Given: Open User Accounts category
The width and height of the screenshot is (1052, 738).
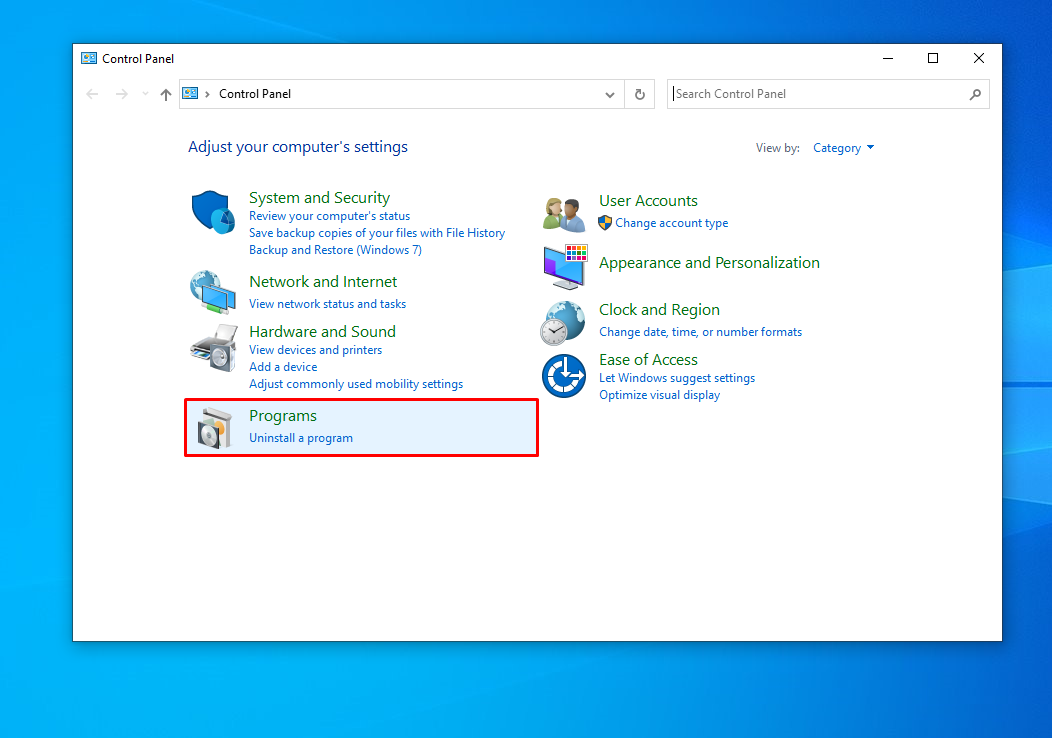Looking at the screenshot, I should tap(648, 201).
